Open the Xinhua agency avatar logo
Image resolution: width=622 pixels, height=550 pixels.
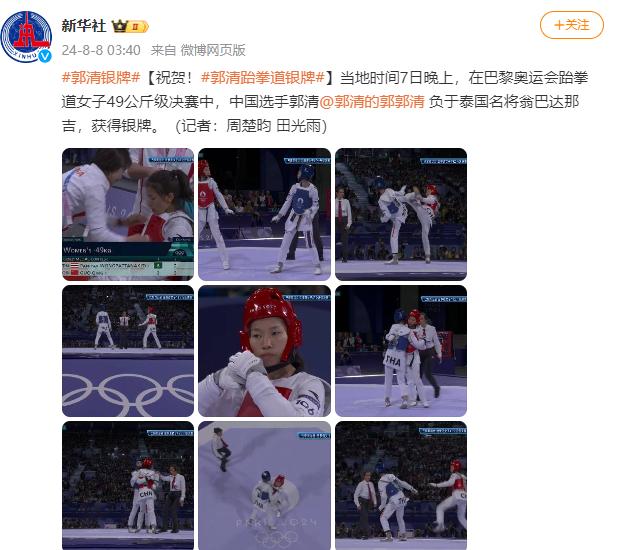point(26,37)
